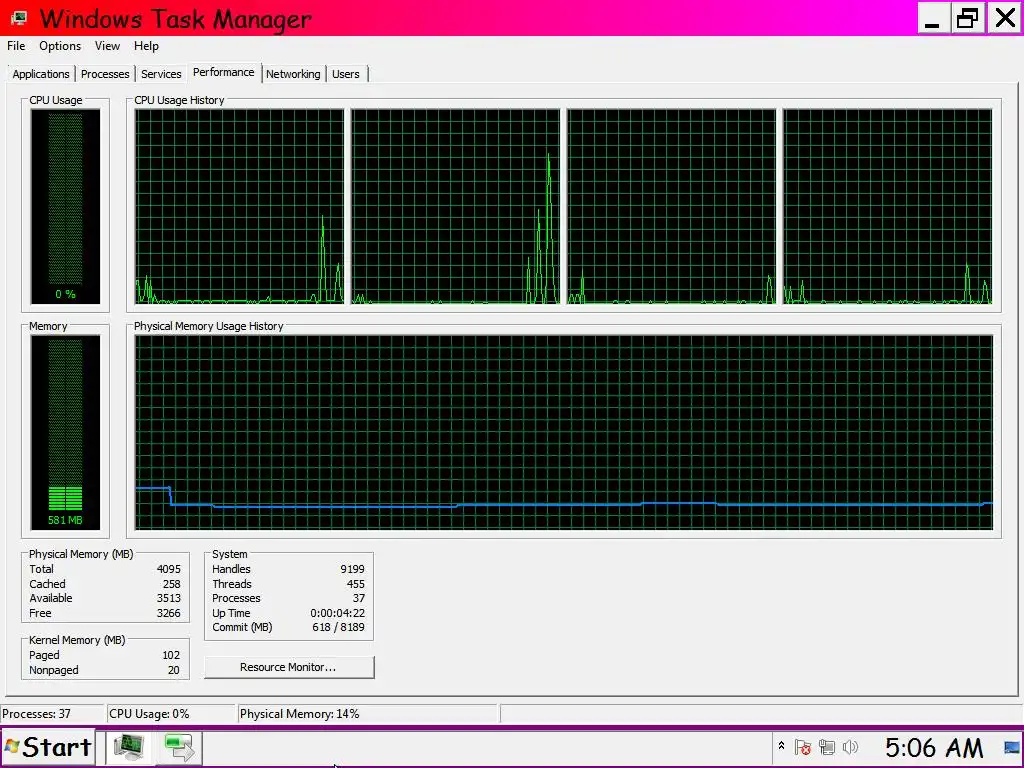Open the Options menu
The height and width of the screenshot is (768, 1024).
[60, 46]
